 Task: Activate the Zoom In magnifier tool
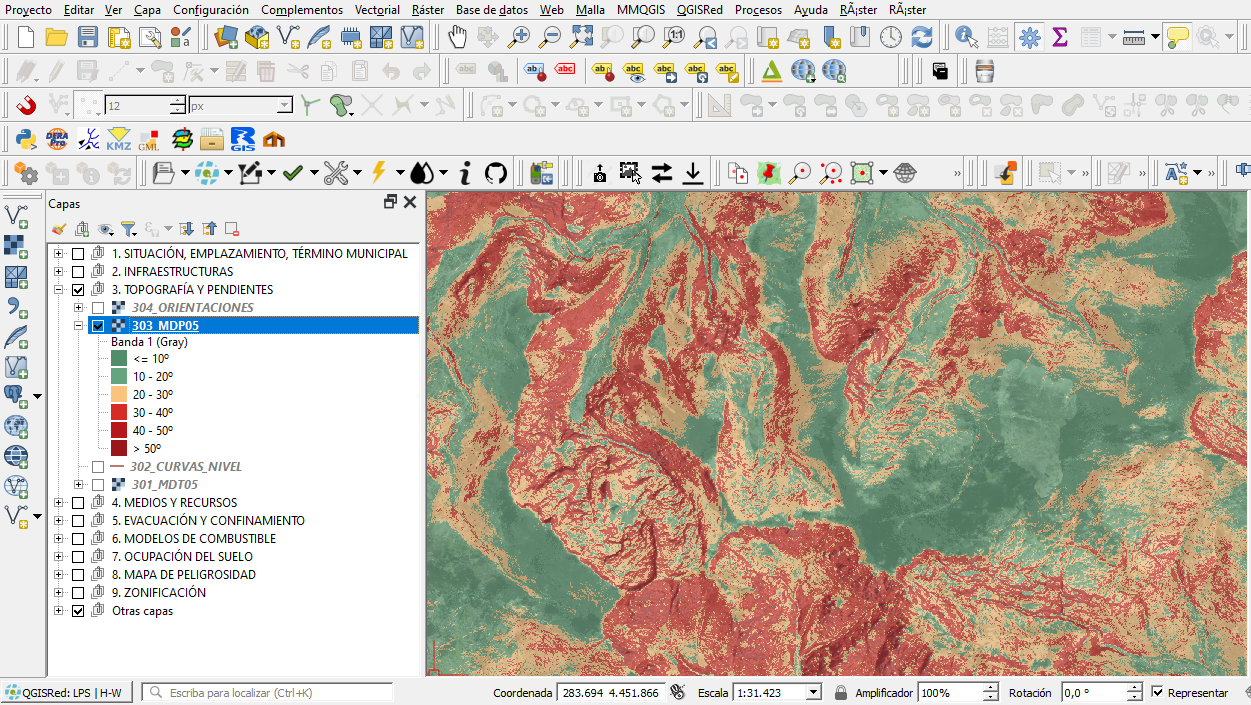517,39
